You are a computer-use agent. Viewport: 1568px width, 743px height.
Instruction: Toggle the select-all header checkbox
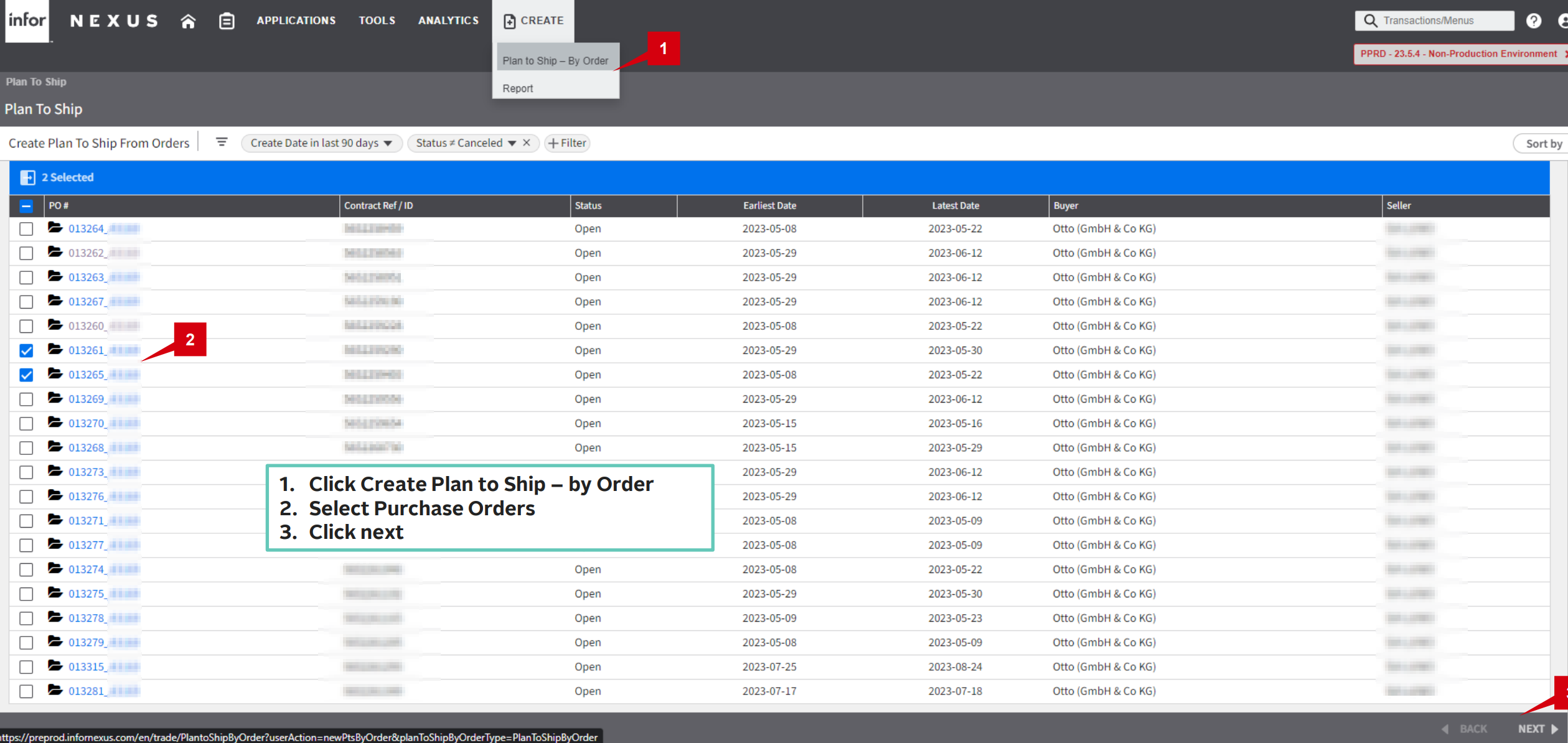tap(26, 206)
